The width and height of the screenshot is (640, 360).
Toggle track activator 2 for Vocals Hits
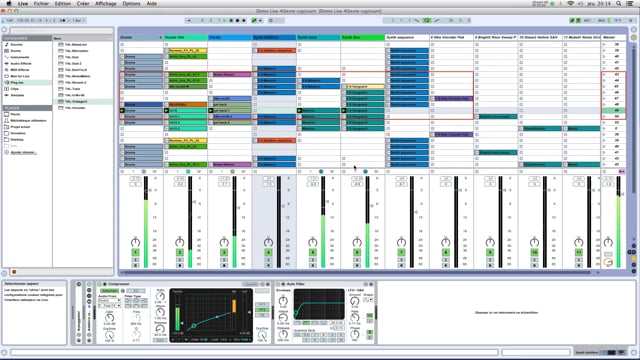pyautogui.click(x=180, y=253)
